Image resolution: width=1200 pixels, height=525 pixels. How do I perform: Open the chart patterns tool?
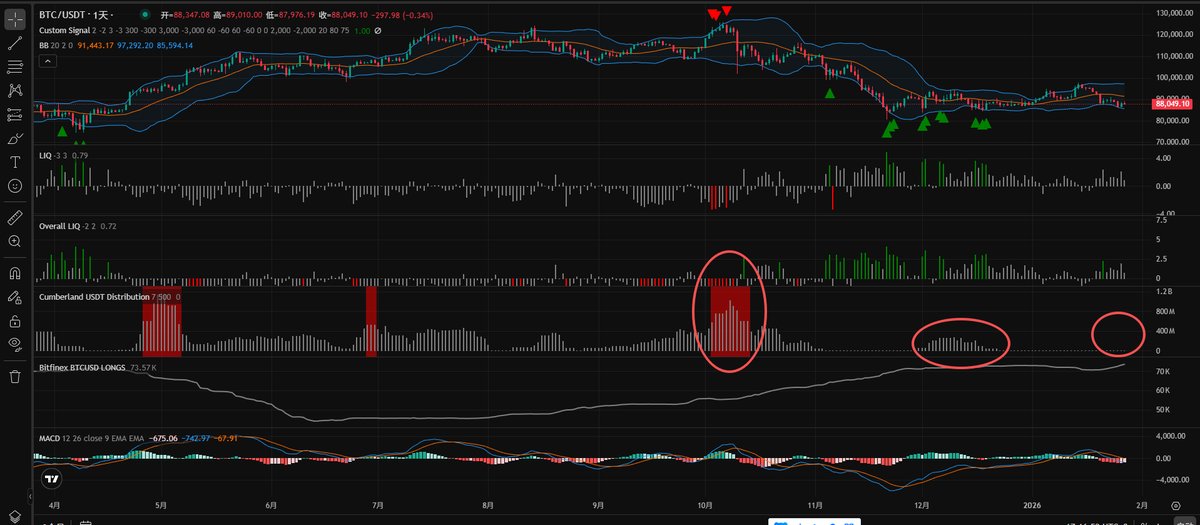(x=15, y=91)
